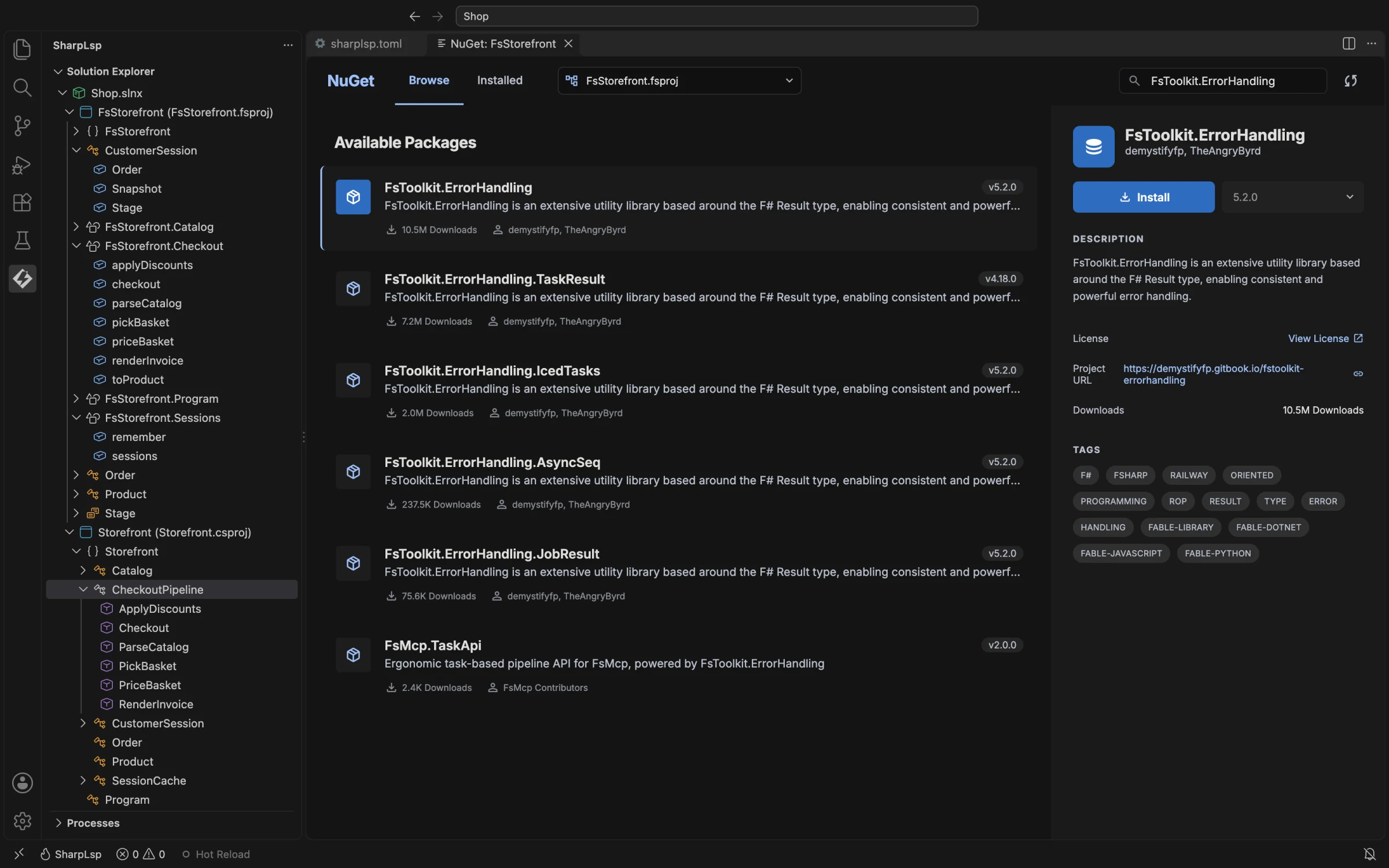Select FsToolkit.ErrorHandling.IcedTasks package

click(x=679, y=391)
